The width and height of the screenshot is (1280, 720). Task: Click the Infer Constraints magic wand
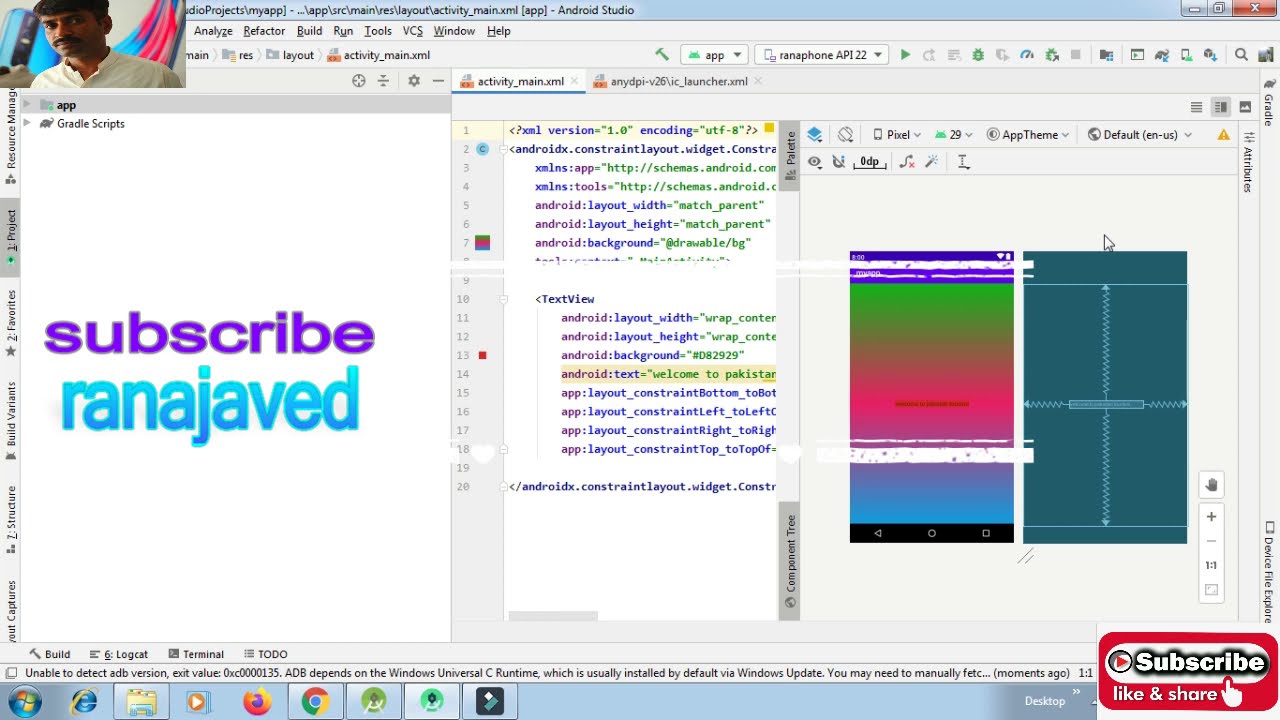pos(931,162)
